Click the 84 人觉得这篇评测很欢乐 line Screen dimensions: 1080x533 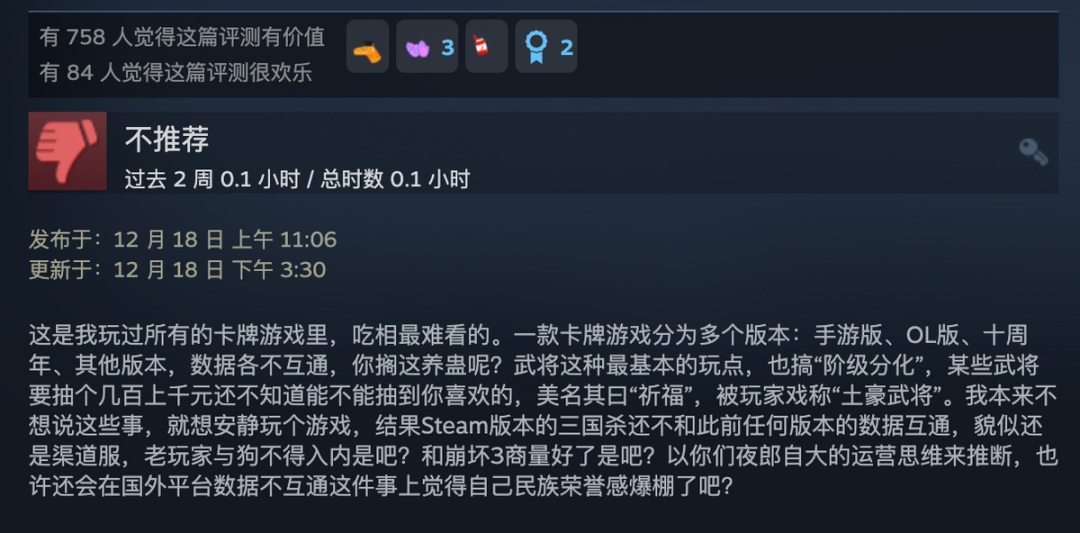[176, 72]
